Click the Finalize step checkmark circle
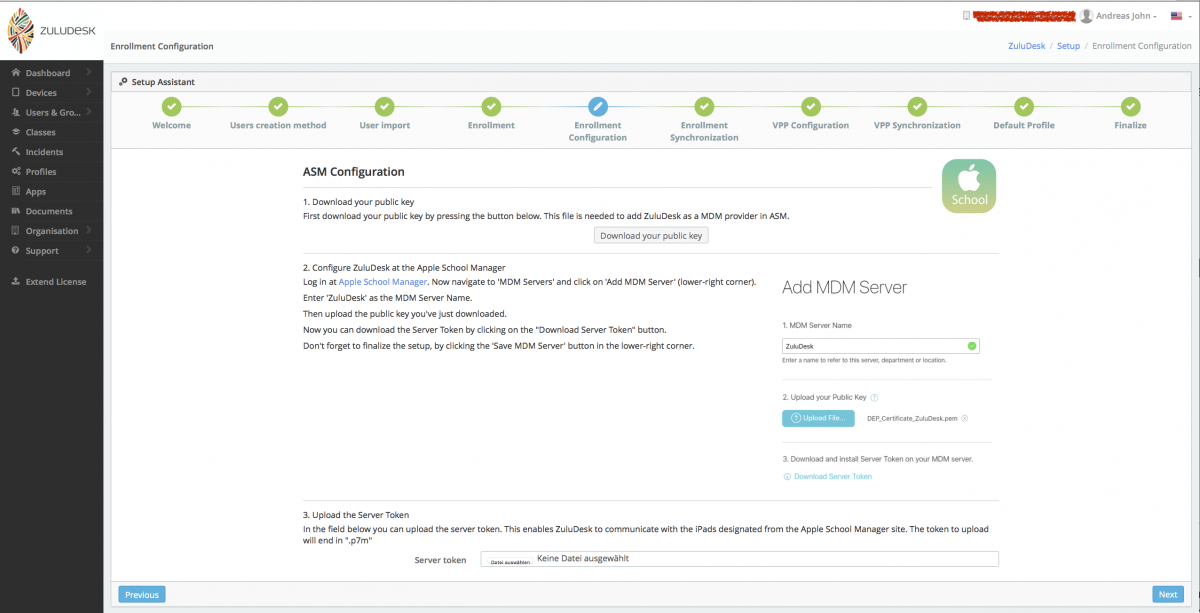The width and height of the screenshot is (1200, 613). [x=1130, y=106]
